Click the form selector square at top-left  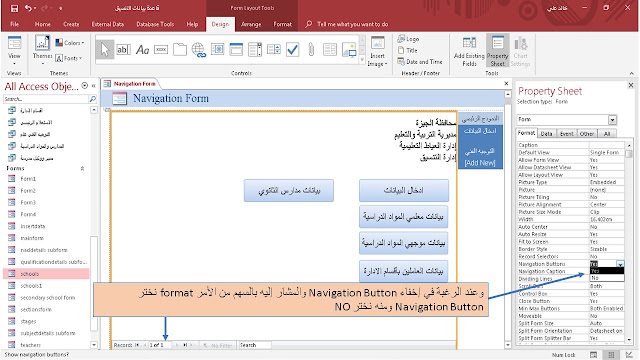(x=107, y=110)
